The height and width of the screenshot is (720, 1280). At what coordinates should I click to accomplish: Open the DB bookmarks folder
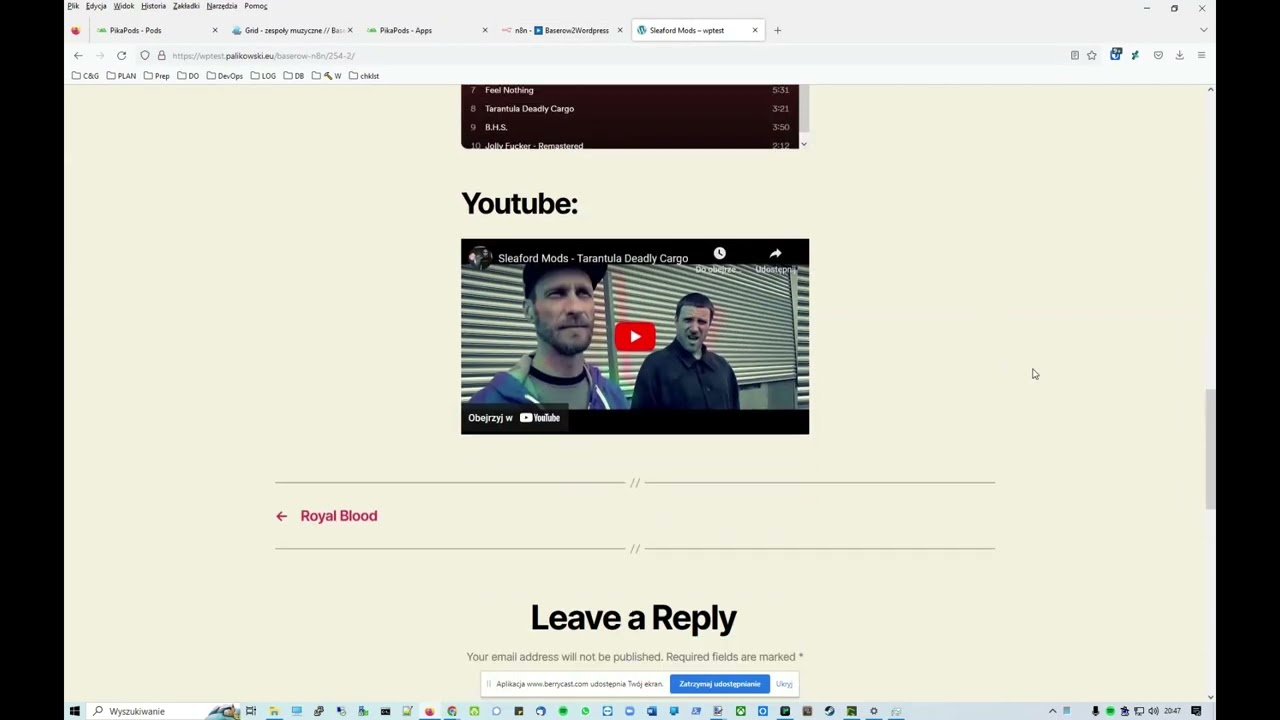click(294, 76)
